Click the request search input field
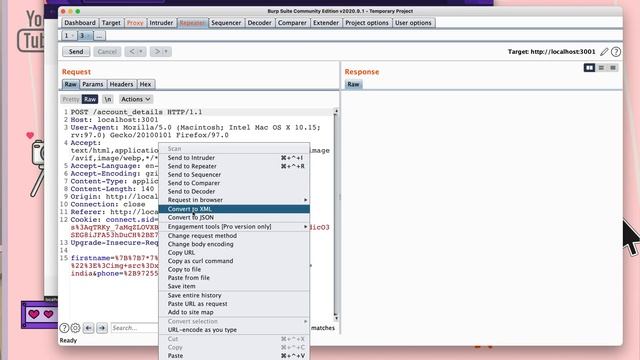 click(x=134, y=328)
